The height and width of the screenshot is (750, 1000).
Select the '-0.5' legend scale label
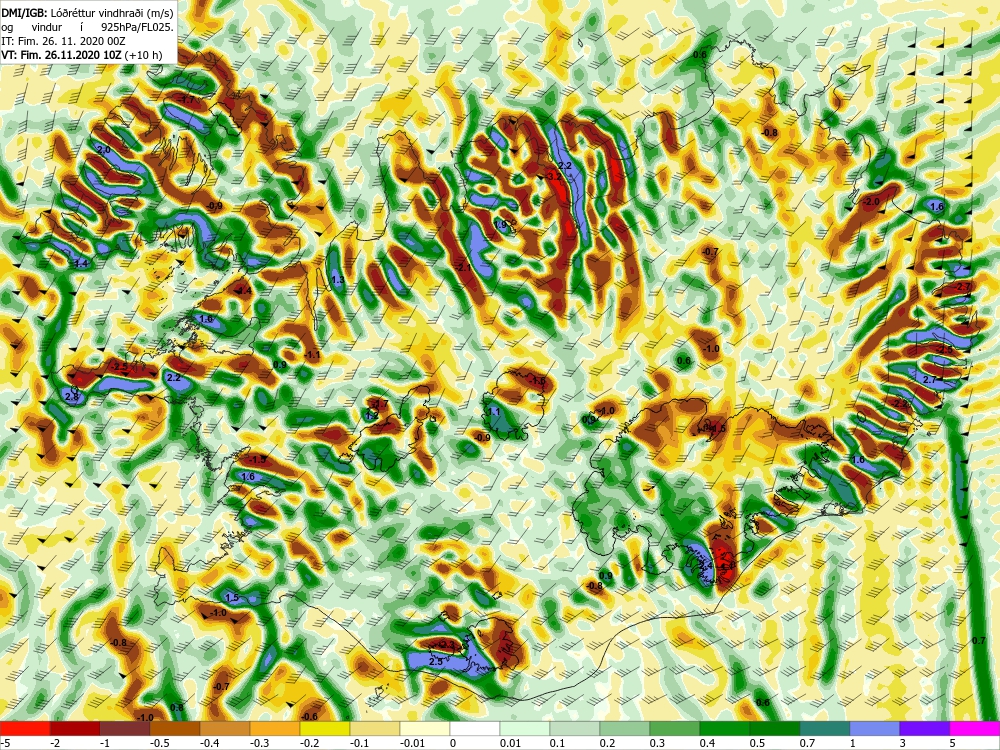tap(159, 743)
